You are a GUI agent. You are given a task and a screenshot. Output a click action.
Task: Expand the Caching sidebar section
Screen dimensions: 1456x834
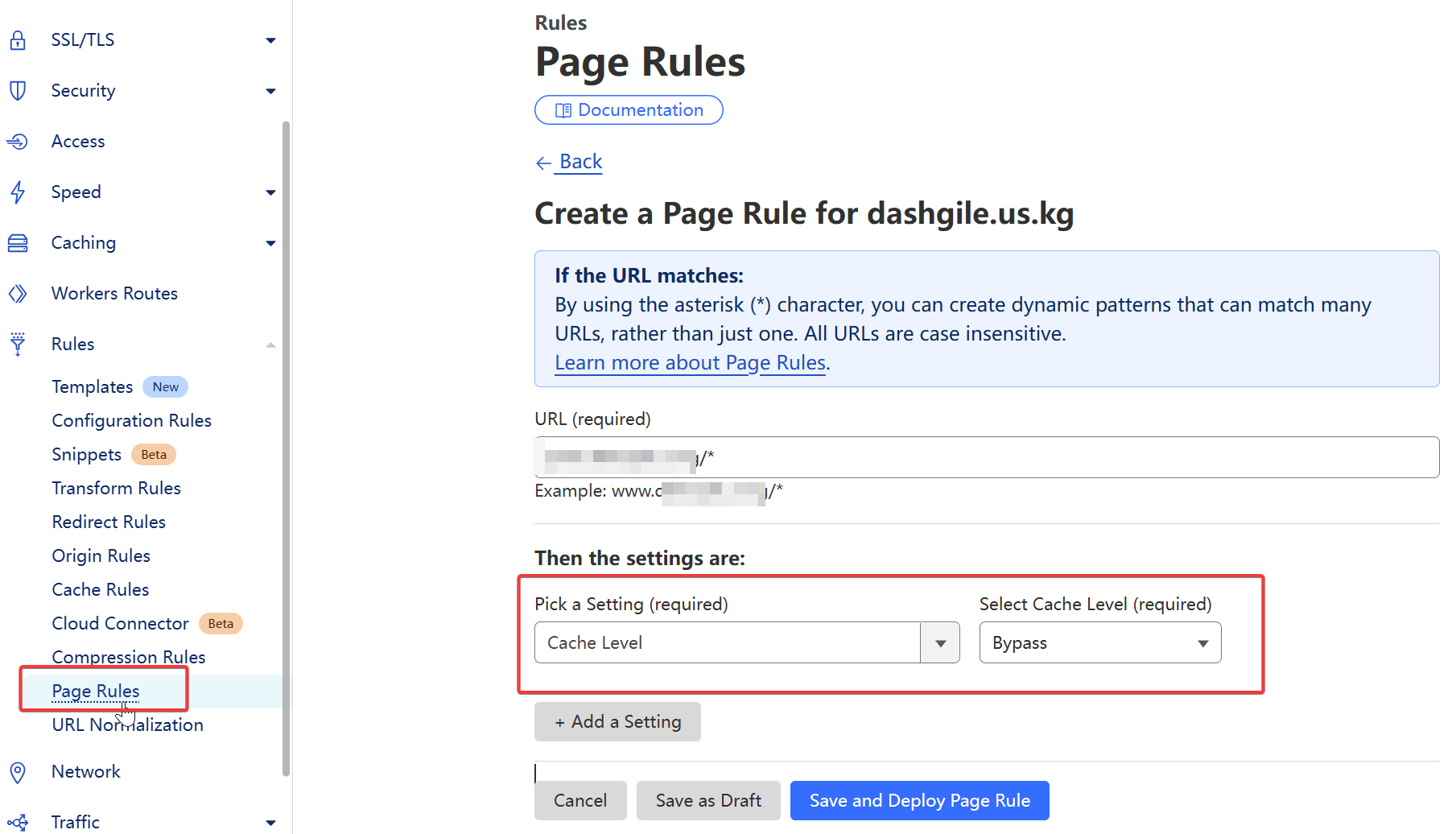coord(270,243)
